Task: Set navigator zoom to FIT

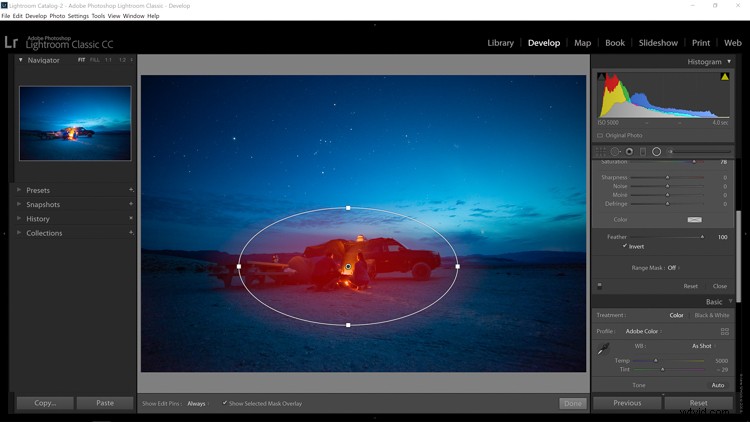Action: 81,60
